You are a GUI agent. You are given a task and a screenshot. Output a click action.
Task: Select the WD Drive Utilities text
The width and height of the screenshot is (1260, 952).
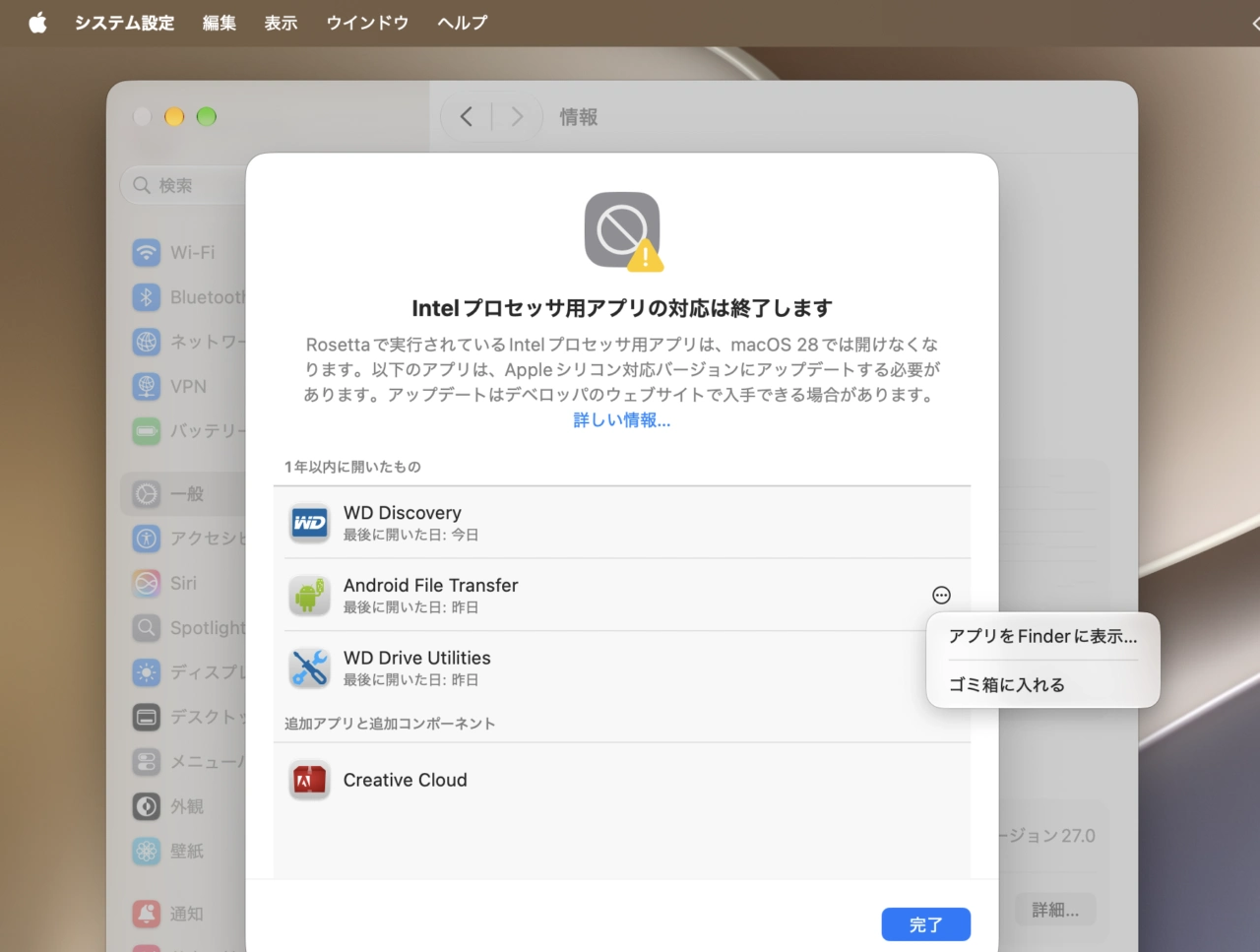point(417,658)
